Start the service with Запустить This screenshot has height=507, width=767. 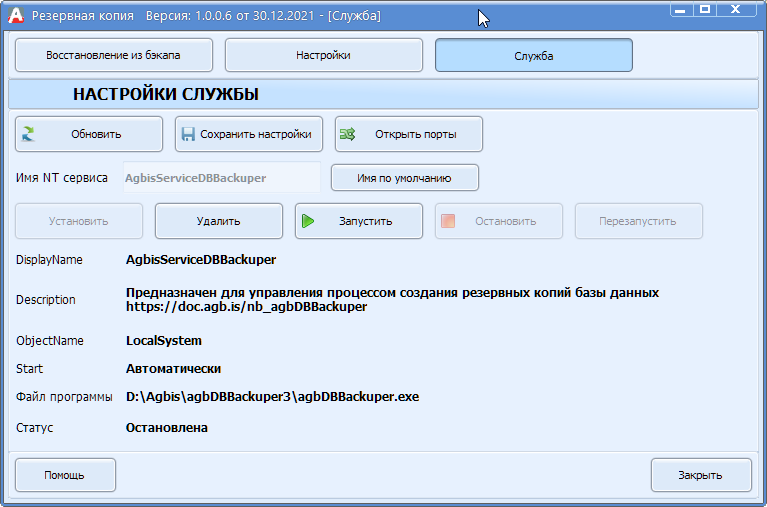click(x=359, y=221)
